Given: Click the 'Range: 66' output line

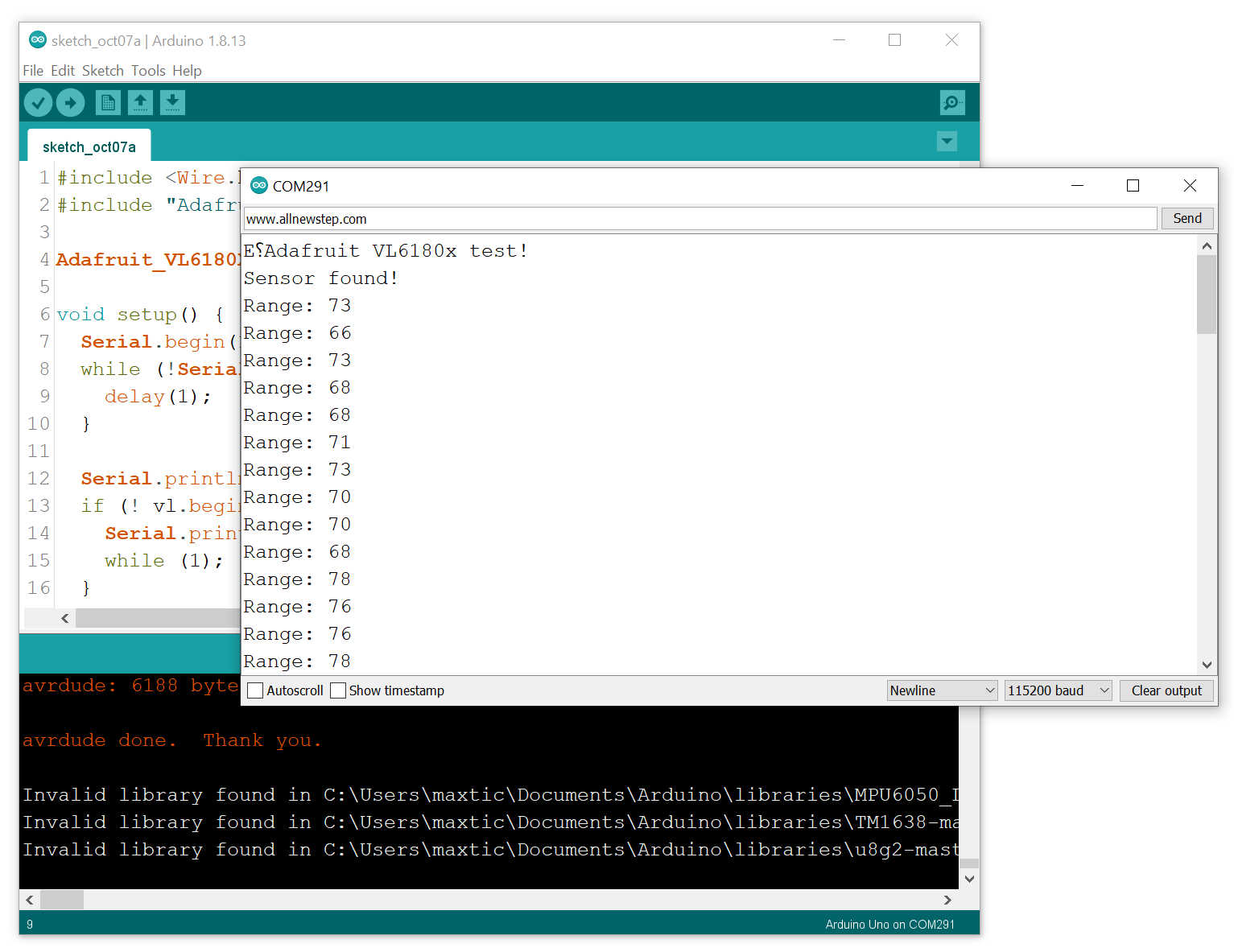Looking at the screenshot, I should pyautogui.click(x=298, y=333).
